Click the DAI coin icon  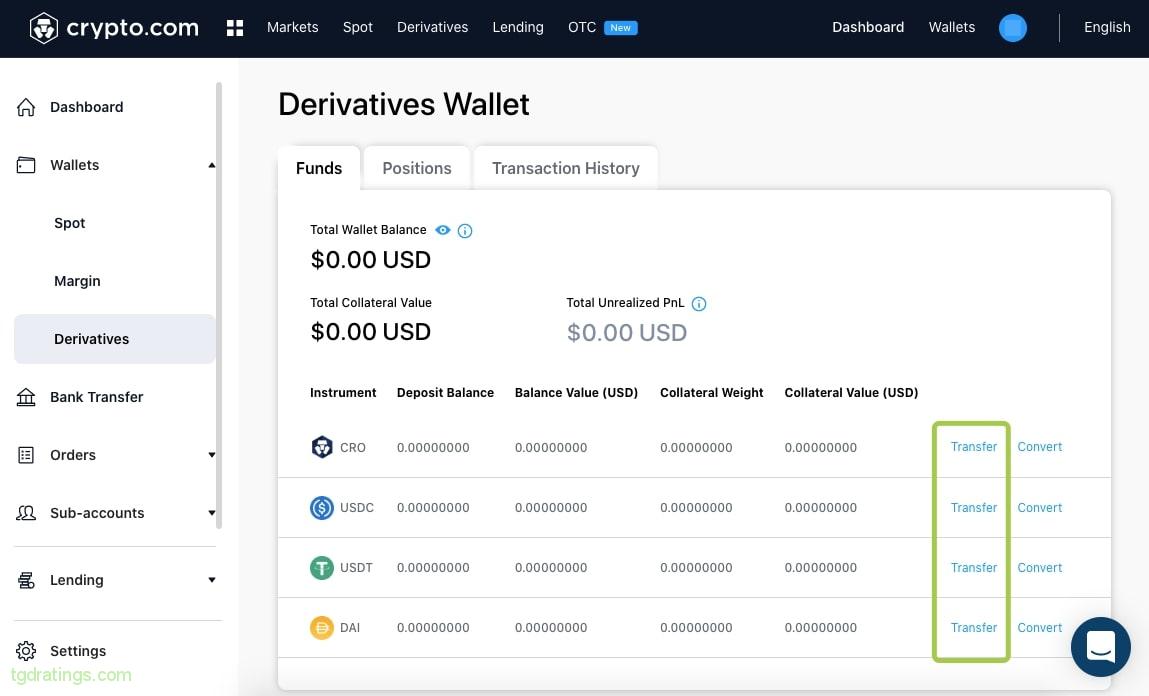tap(322, 627)
